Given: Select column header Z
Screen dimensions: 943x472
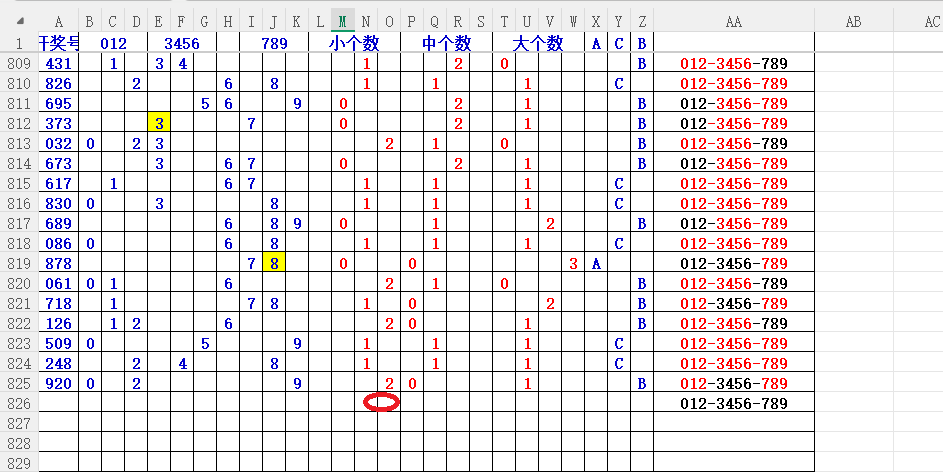Looking at the screenshot, I should [642, 22].
